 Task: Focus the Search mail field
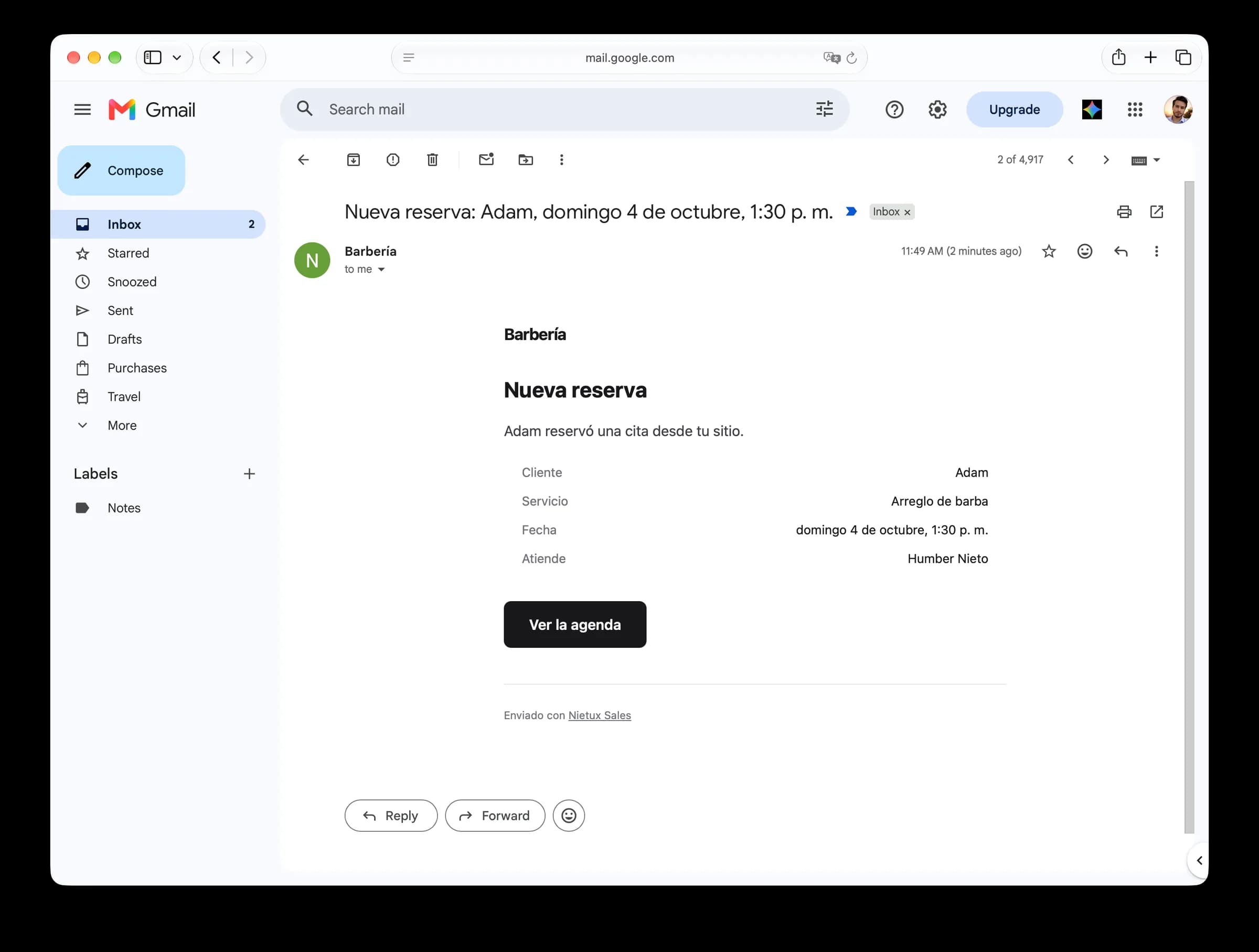coord(564,109)
